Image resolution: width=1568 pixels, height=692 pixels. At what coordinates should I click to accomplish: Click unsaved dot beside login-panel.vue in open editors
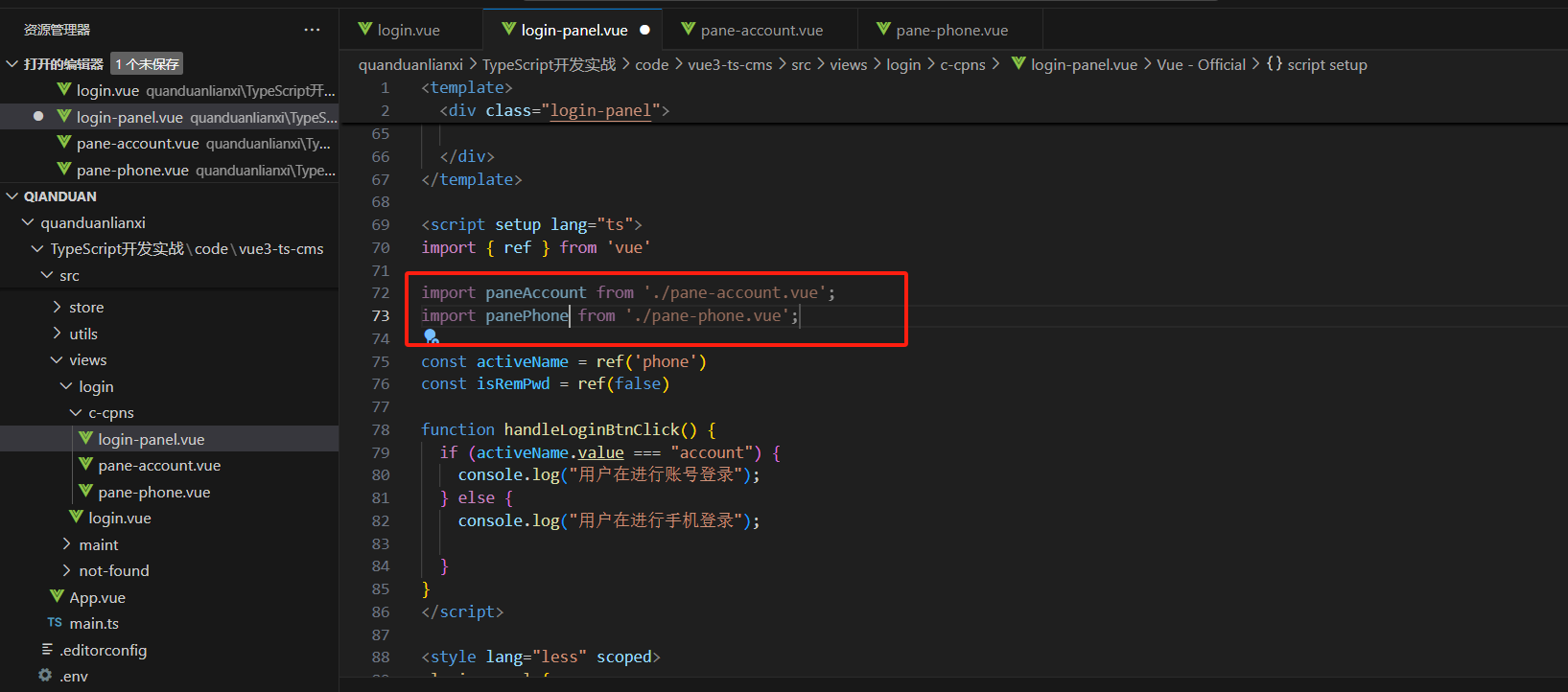coord(38,116)
